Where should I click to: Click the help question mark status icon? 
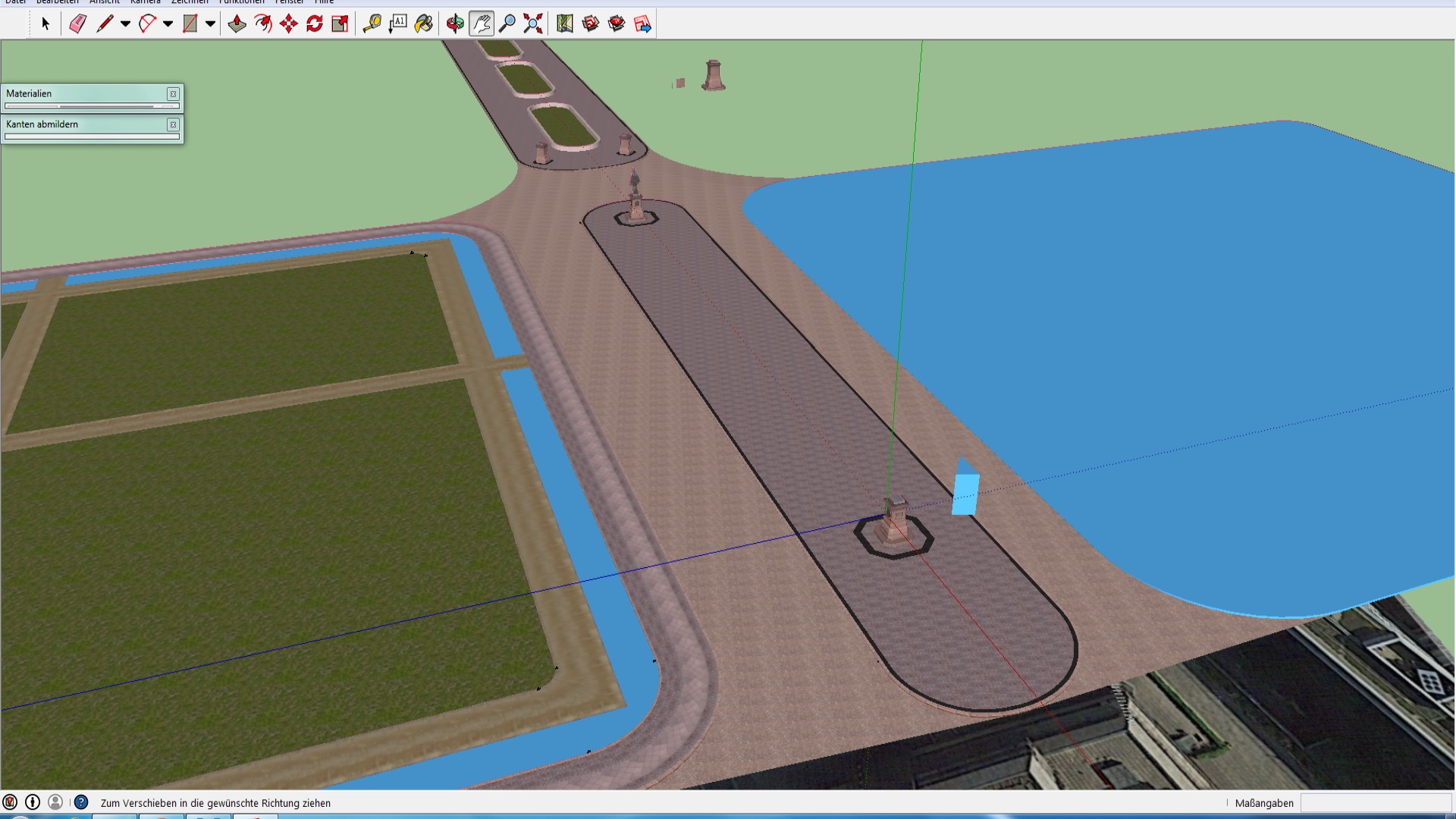(x=81, y=802)
